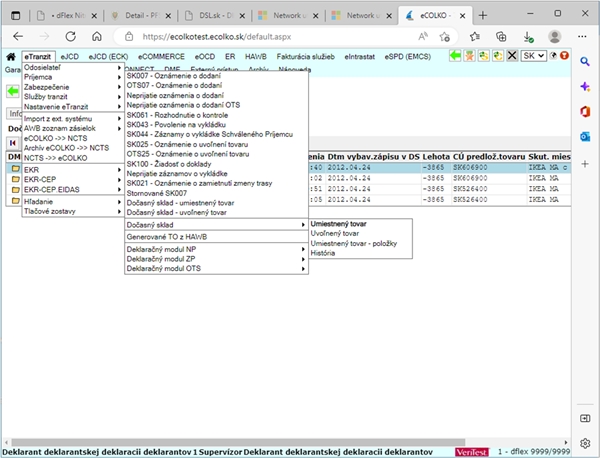Choose SK100 - Žiadosť o doklady

[169, 164]
